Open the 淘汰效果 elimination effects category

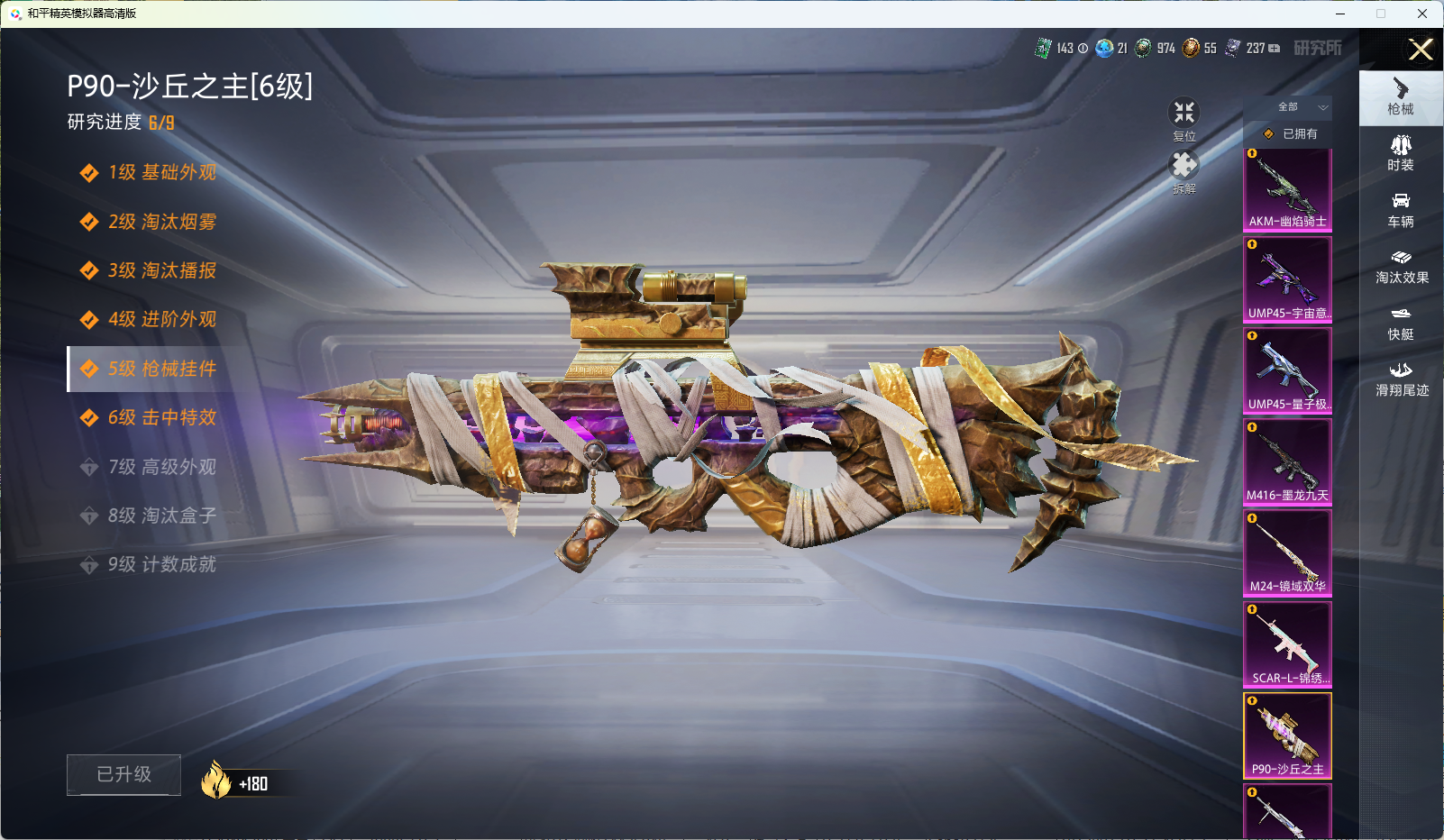pyautogui.click(x=1401, y=267)
